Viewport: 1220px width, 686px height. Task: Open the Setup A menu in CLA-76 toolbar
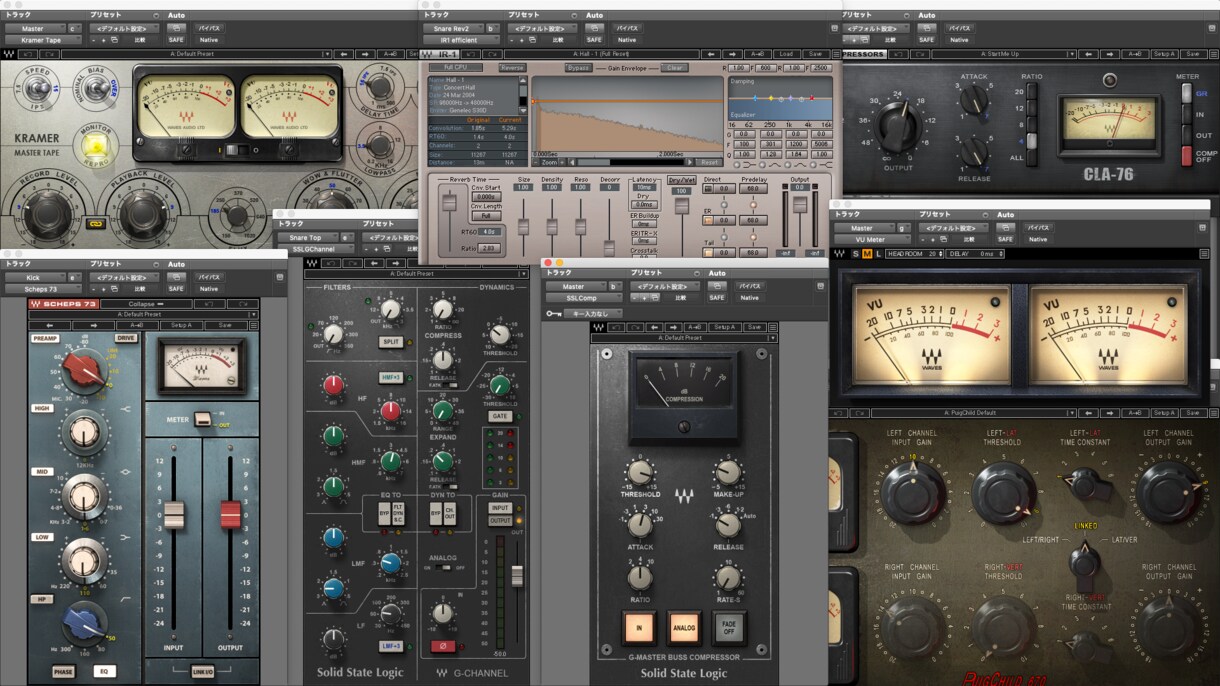tap(1163, 54)
